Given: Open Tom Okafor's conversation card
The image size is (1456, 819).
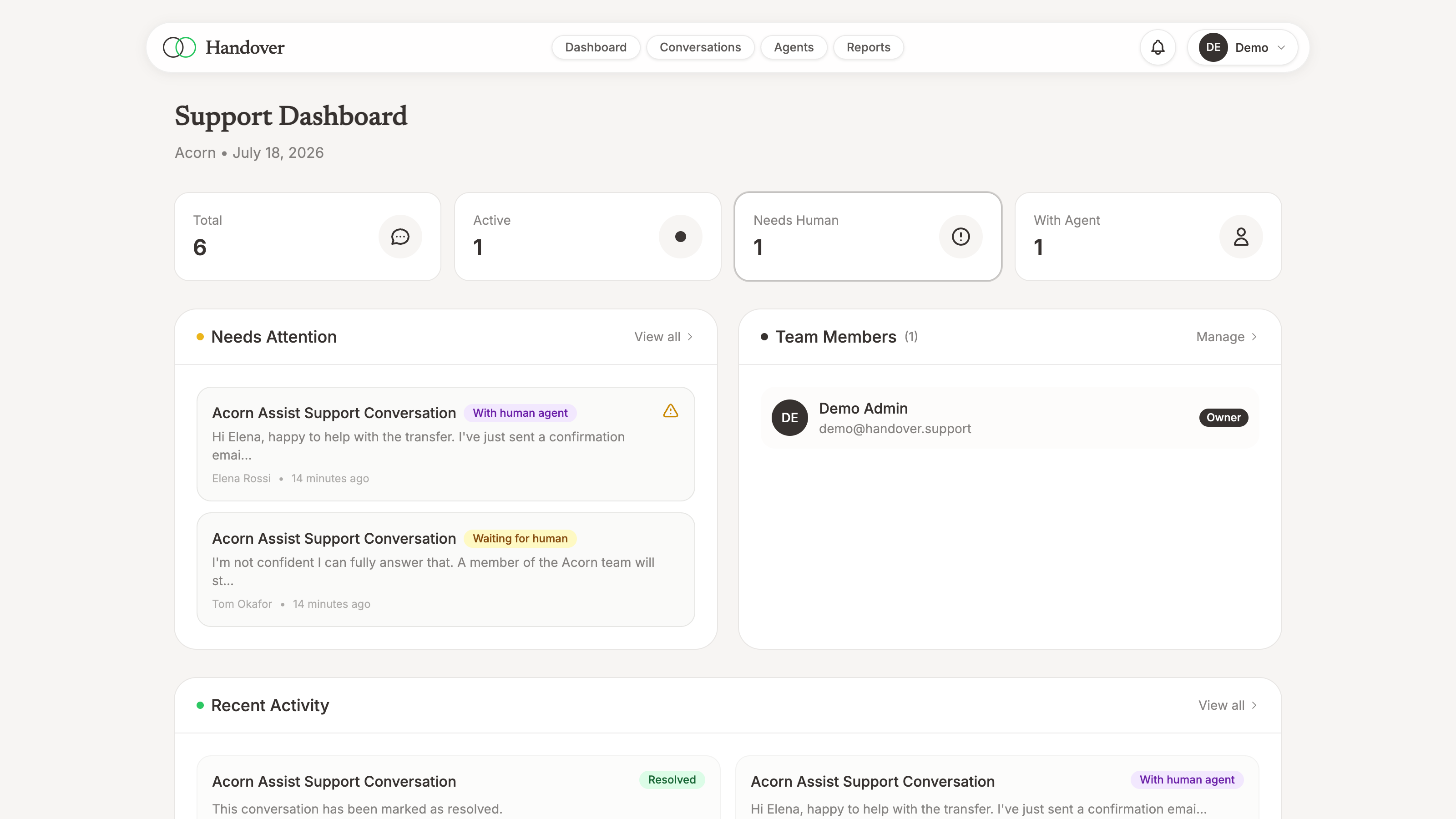Looking at the screenshot, I should (446, 570).
